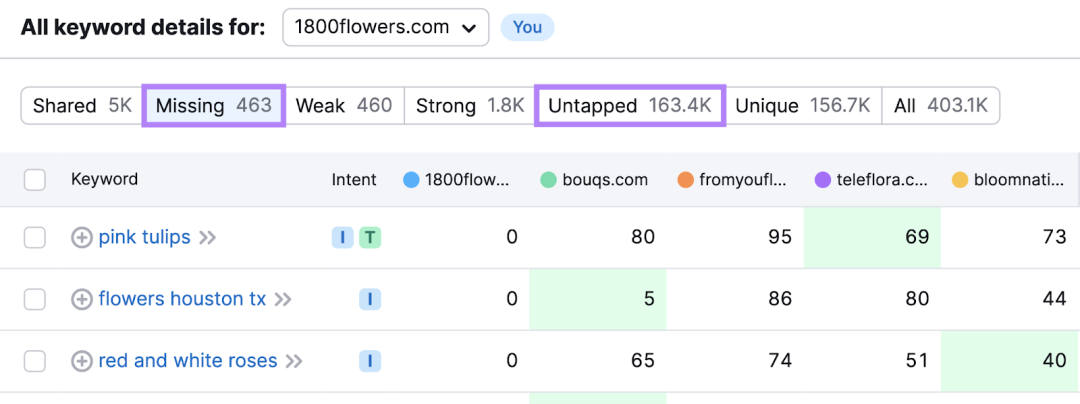The height and width of the screenshot is (404, 1080).
Task: Check the pink tulips row checkbox
Action: point(34,238)
